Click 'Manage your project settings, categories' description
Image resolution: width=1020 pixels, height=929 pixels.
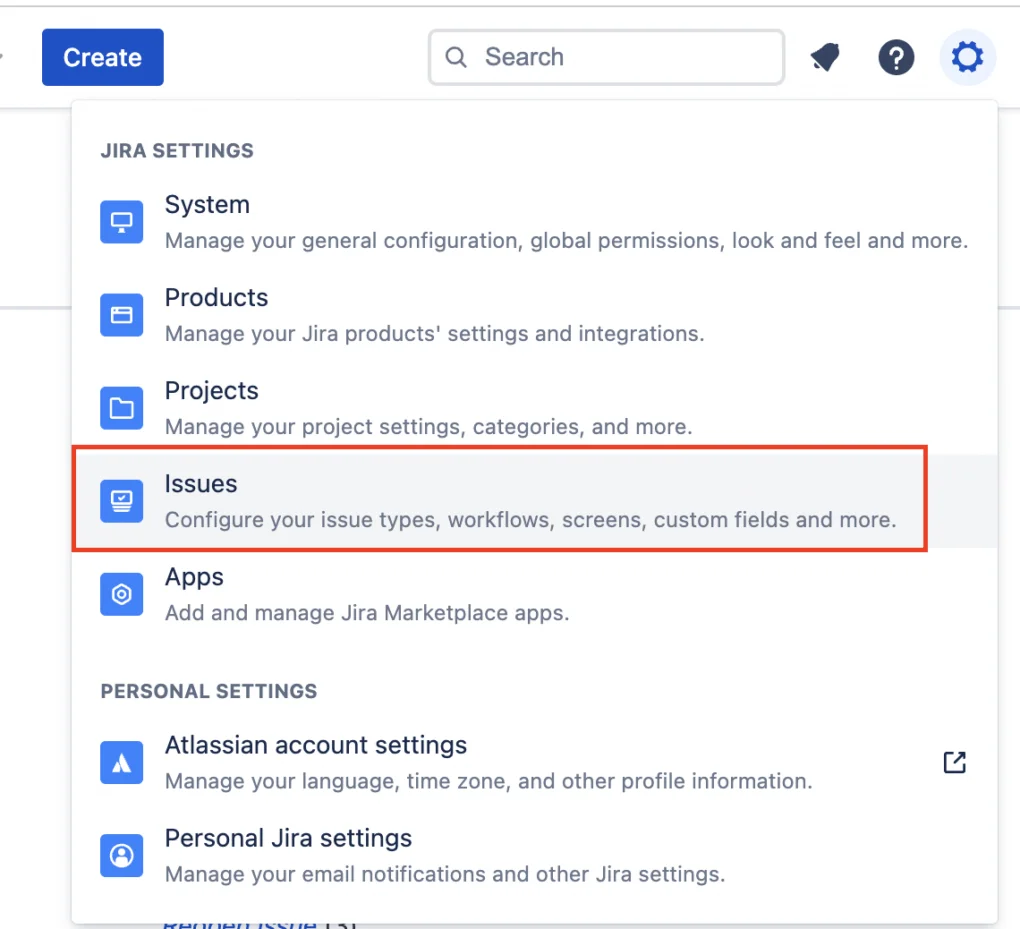click(x=429, y=427)
